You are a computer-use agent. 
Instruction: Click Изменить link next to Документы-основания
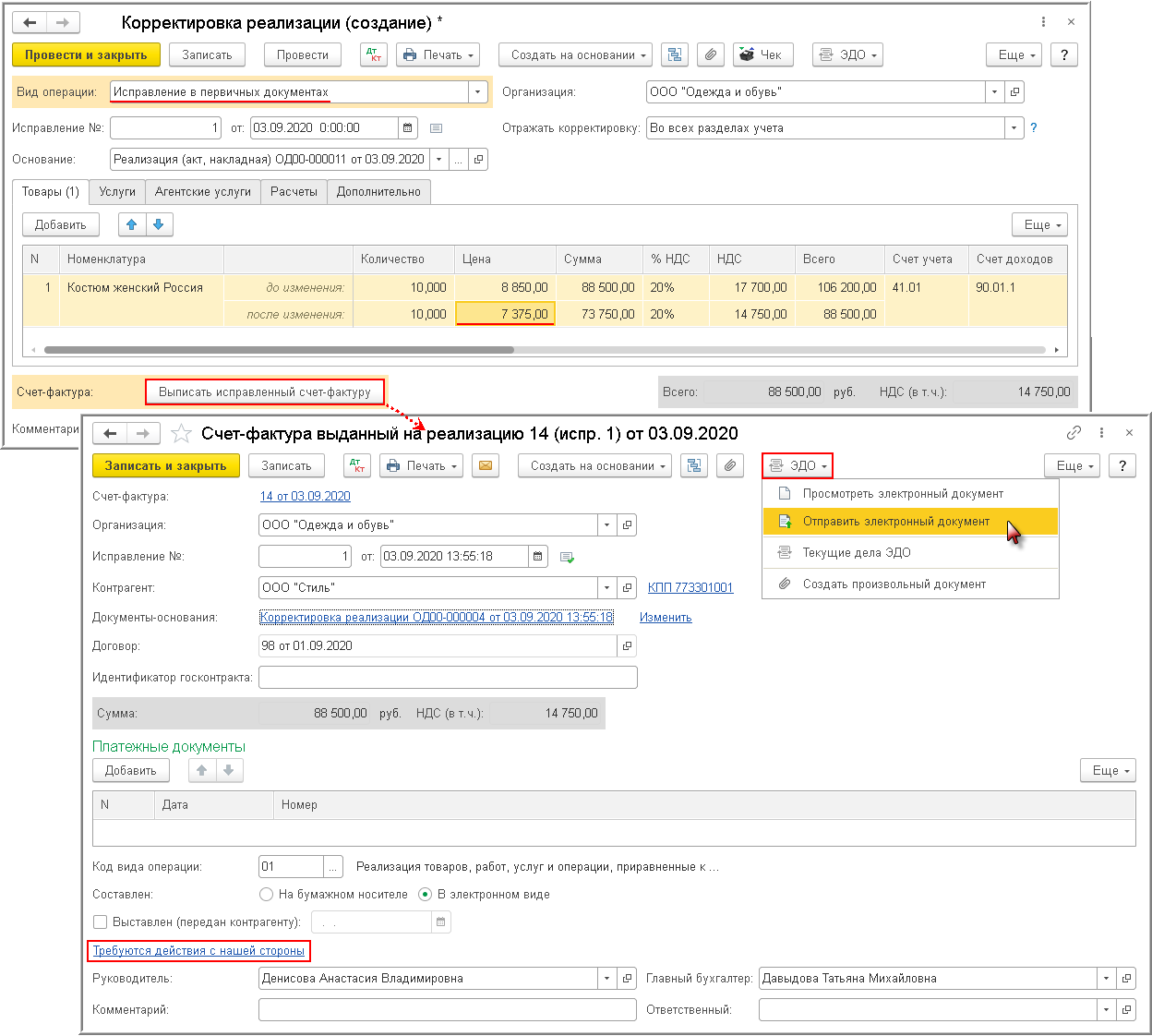[666, 618]
